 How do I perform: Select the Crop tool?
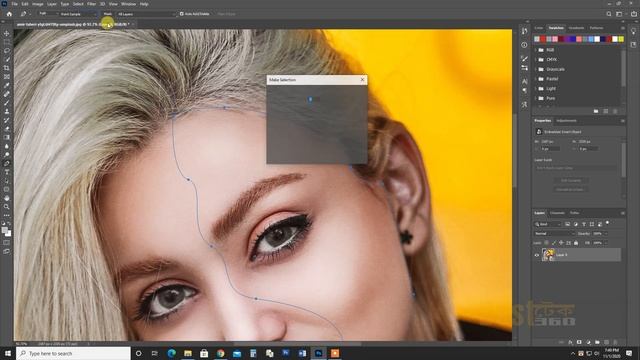[x=7, y=68]
